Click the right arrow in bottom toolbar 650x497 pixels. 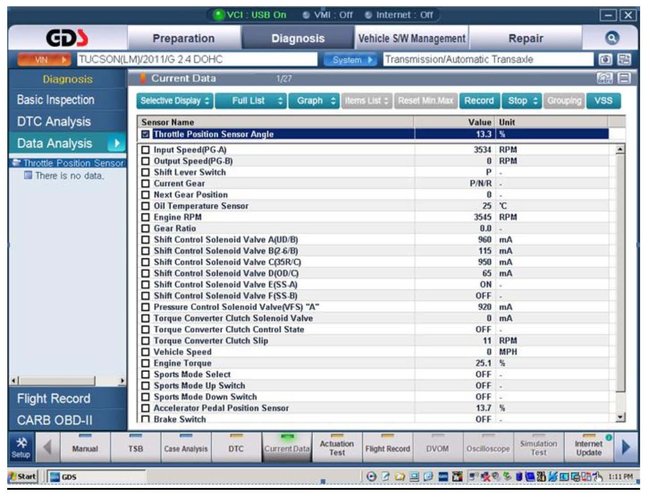coord(626,447)
